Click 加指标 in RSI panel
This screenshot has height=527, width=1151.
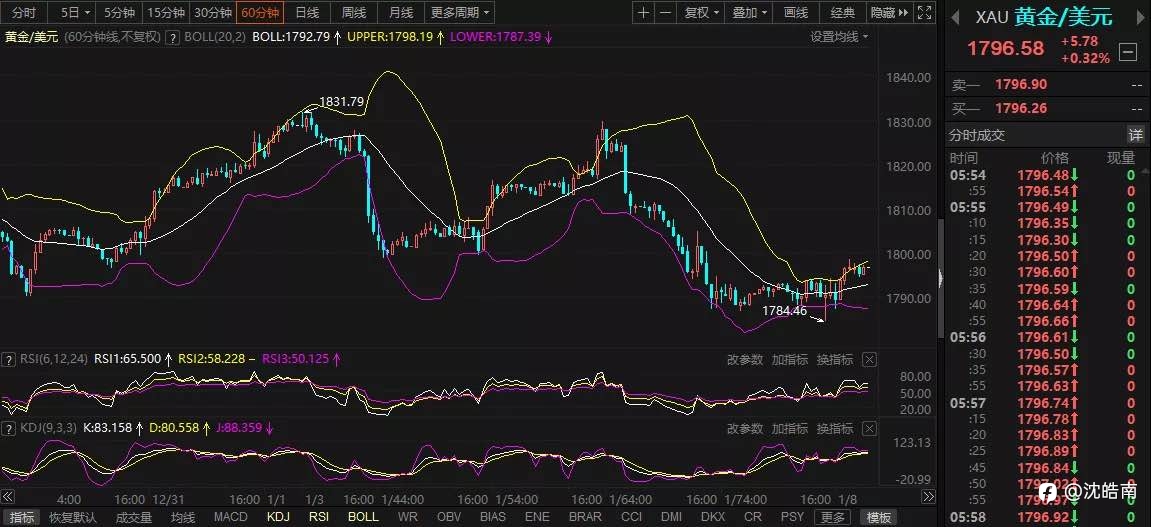pos(790,360)
